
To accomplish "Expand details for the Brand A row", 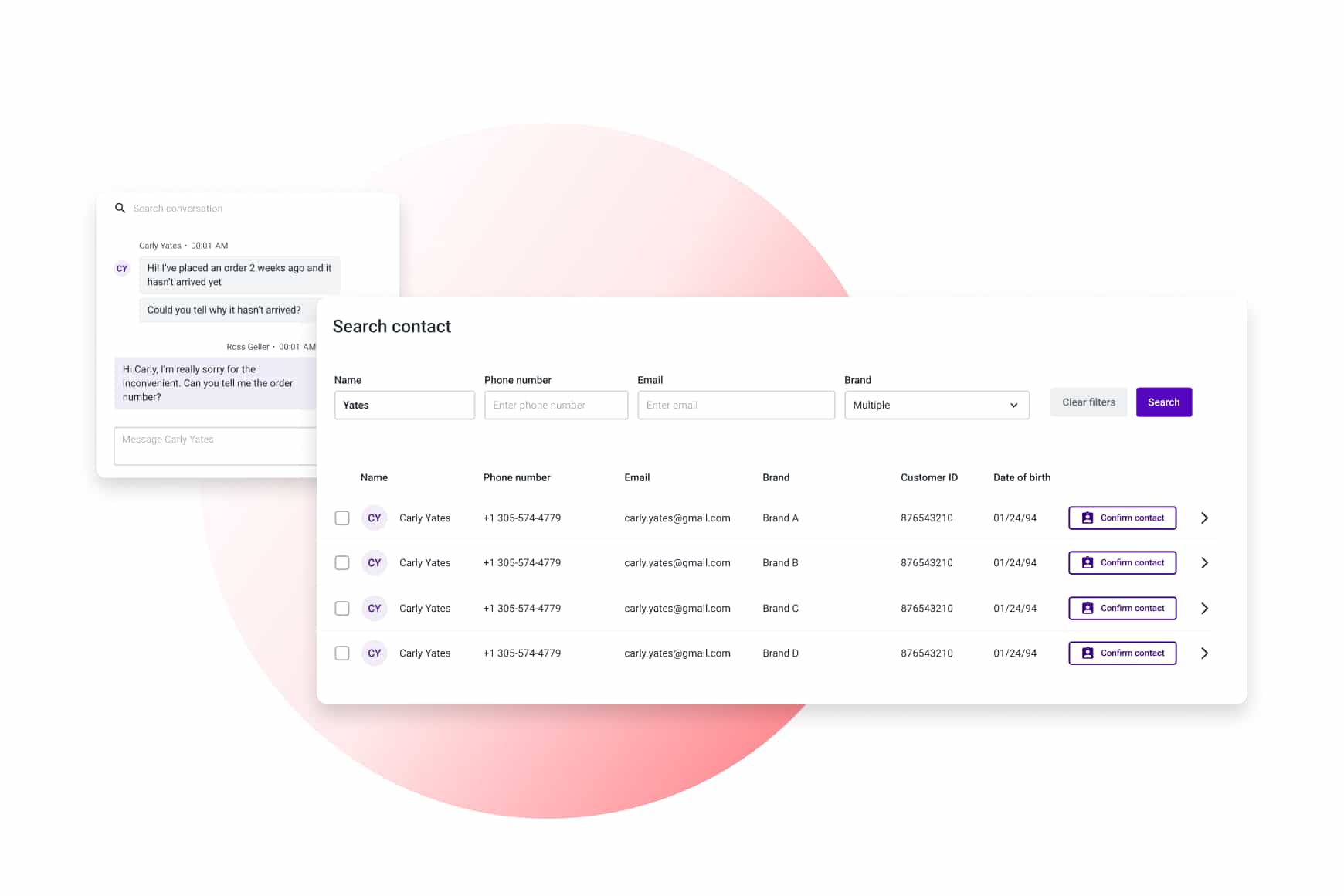I will coord(1203,518).
